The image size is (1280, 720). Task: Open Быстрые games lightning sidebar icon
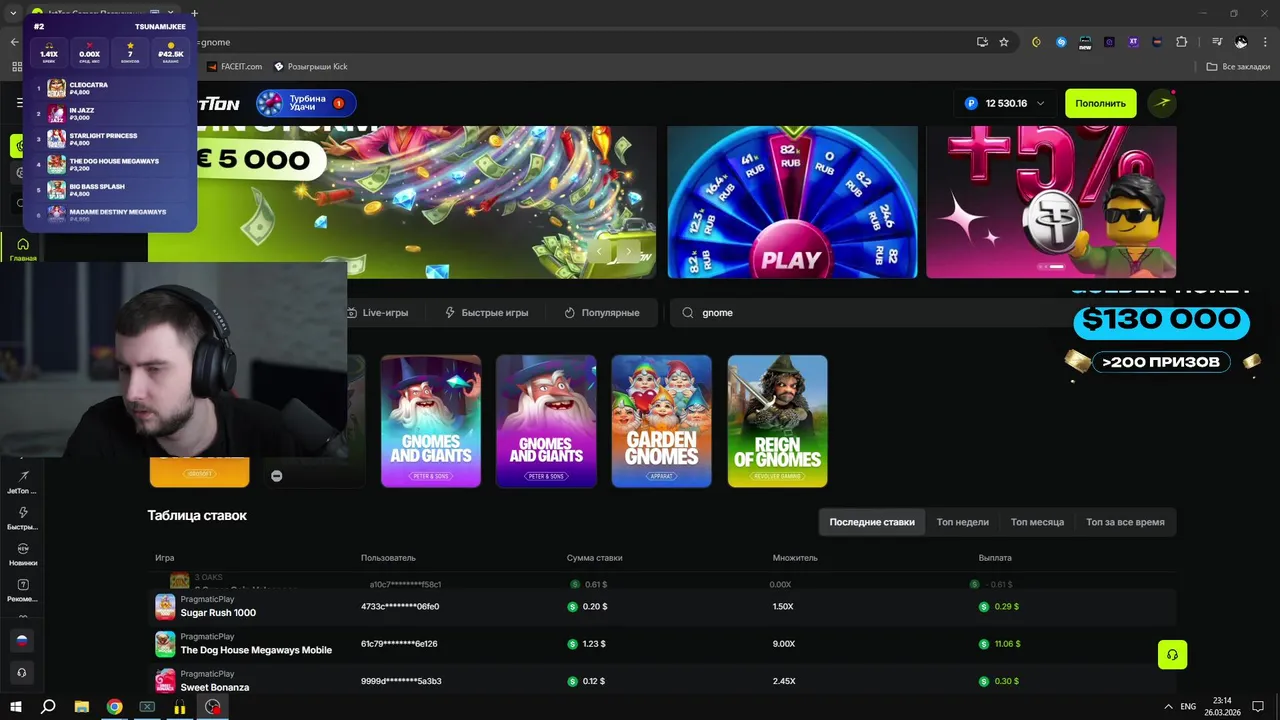coord(22,518)
